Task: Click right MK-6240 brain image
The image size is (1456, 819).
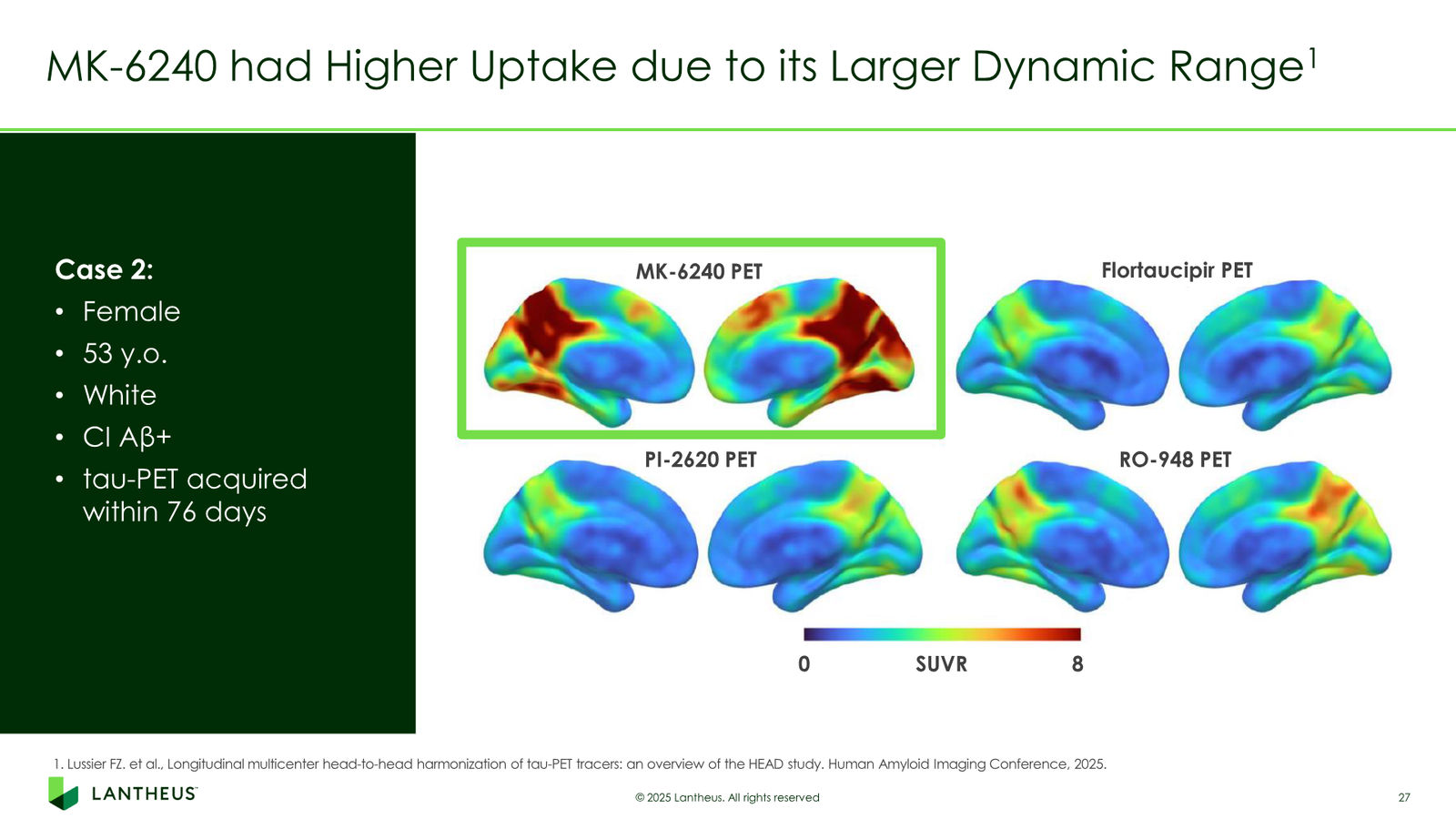Action: point(810,352)
